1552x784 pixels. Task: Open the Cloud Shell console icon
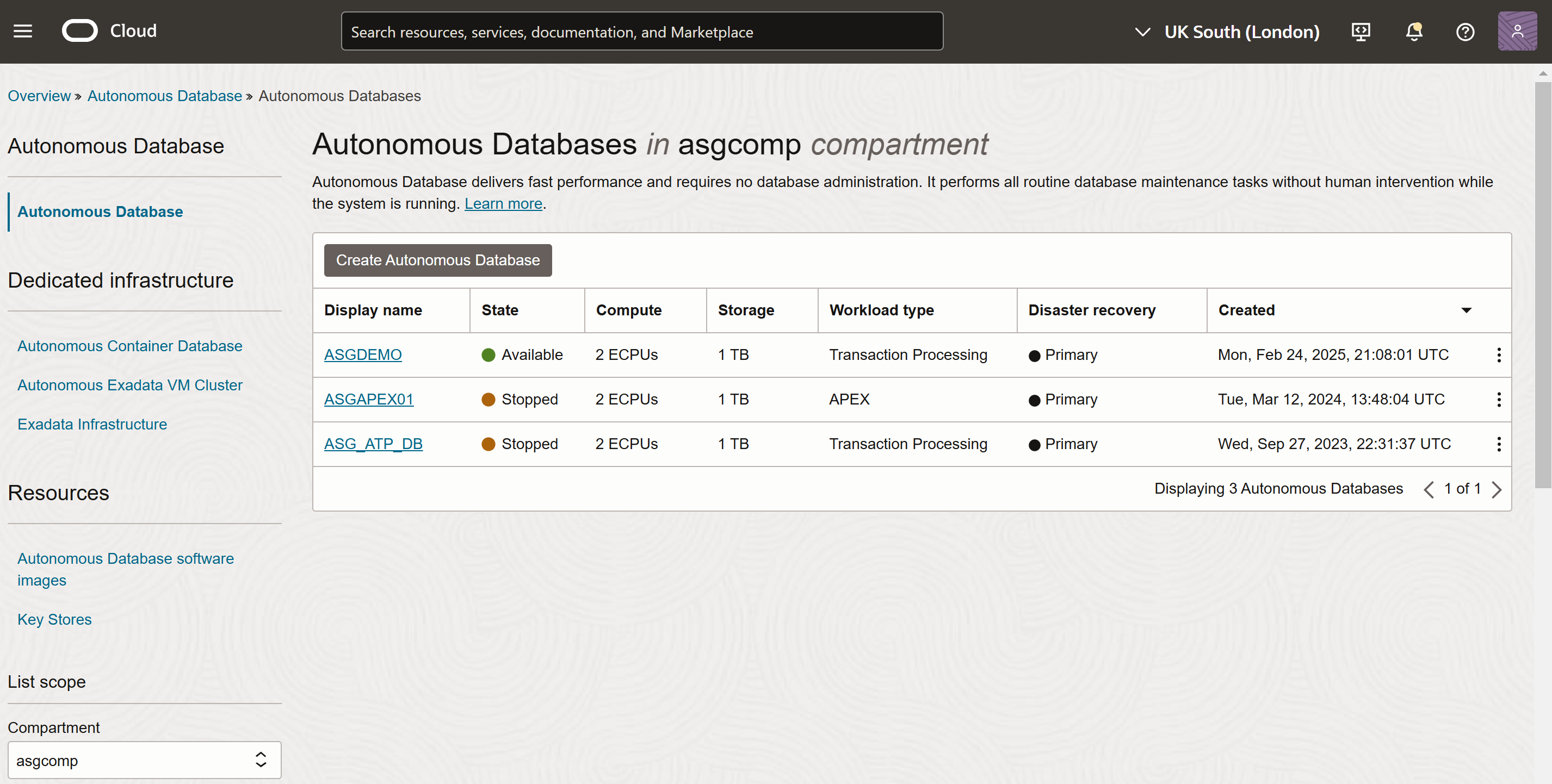pos(1361,32)
